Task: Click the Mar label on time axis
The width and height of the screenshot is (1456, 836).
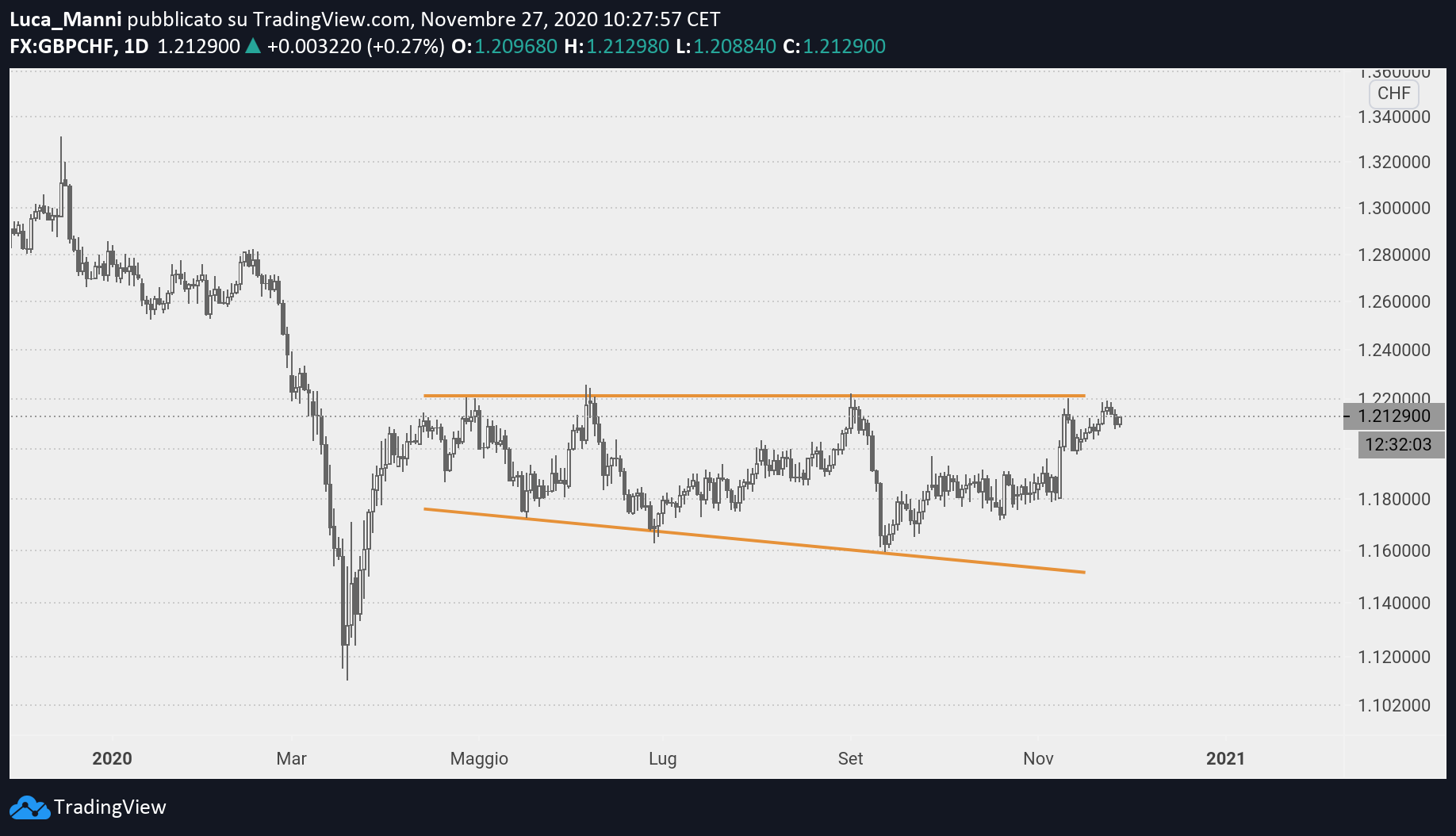Action: click(291, 758)
